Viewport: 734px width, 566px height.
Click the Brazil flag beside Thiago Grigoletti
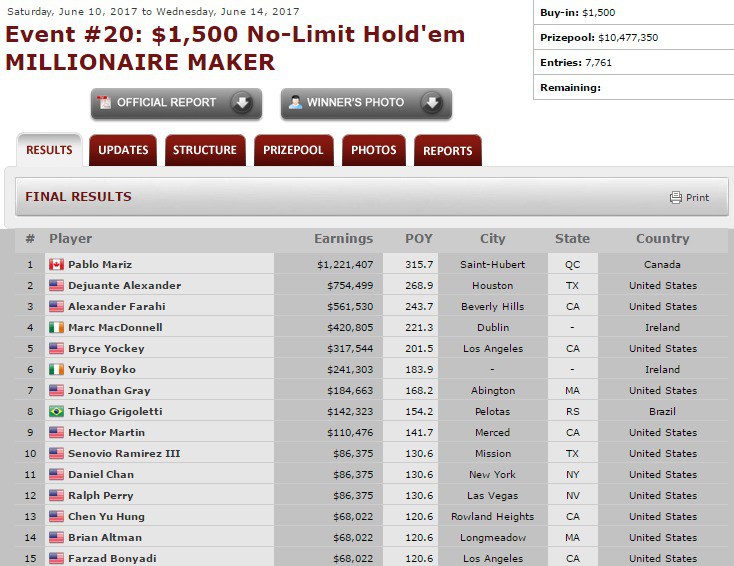coord(56,412)
